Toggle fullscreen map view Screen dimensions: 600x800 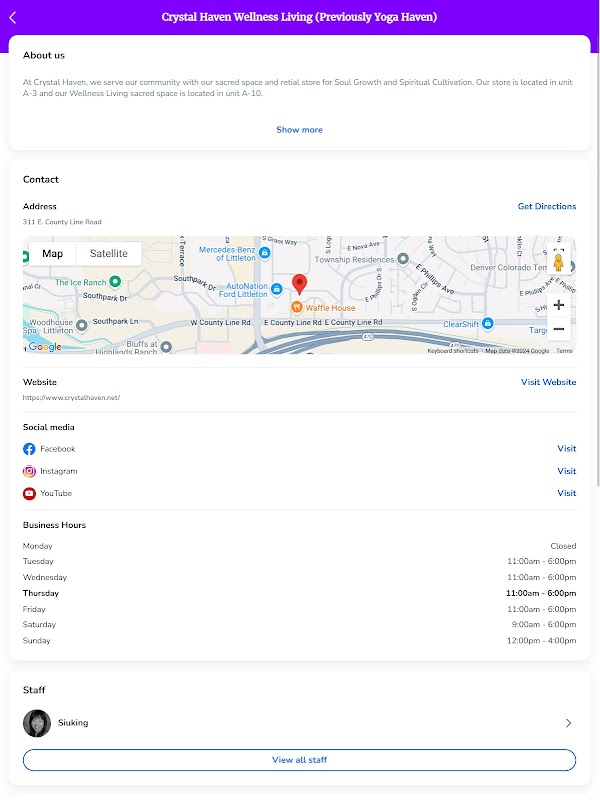(559, 249)
